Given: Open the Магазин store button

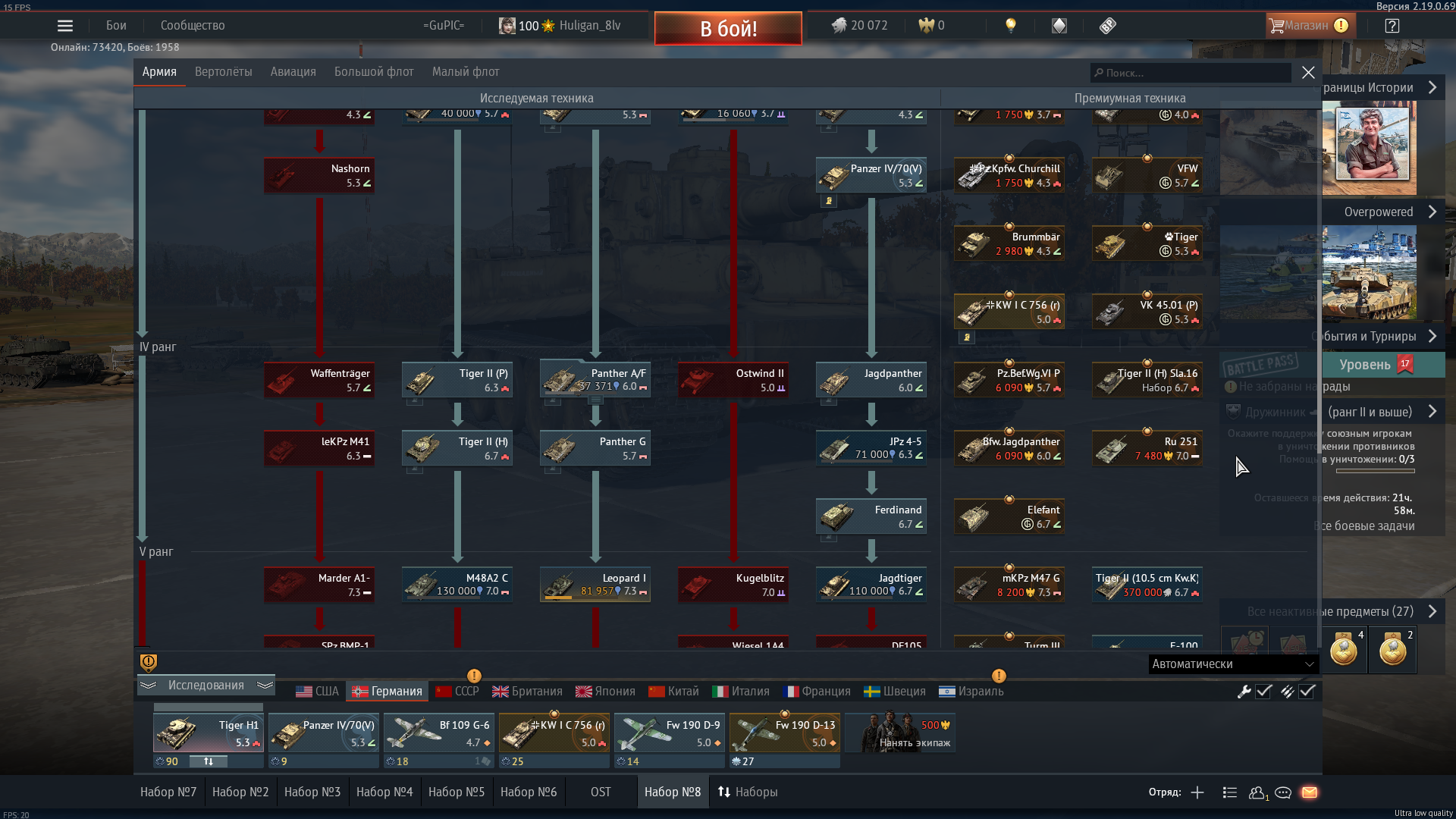Looking at the screenshot, I should (1309, 26).
